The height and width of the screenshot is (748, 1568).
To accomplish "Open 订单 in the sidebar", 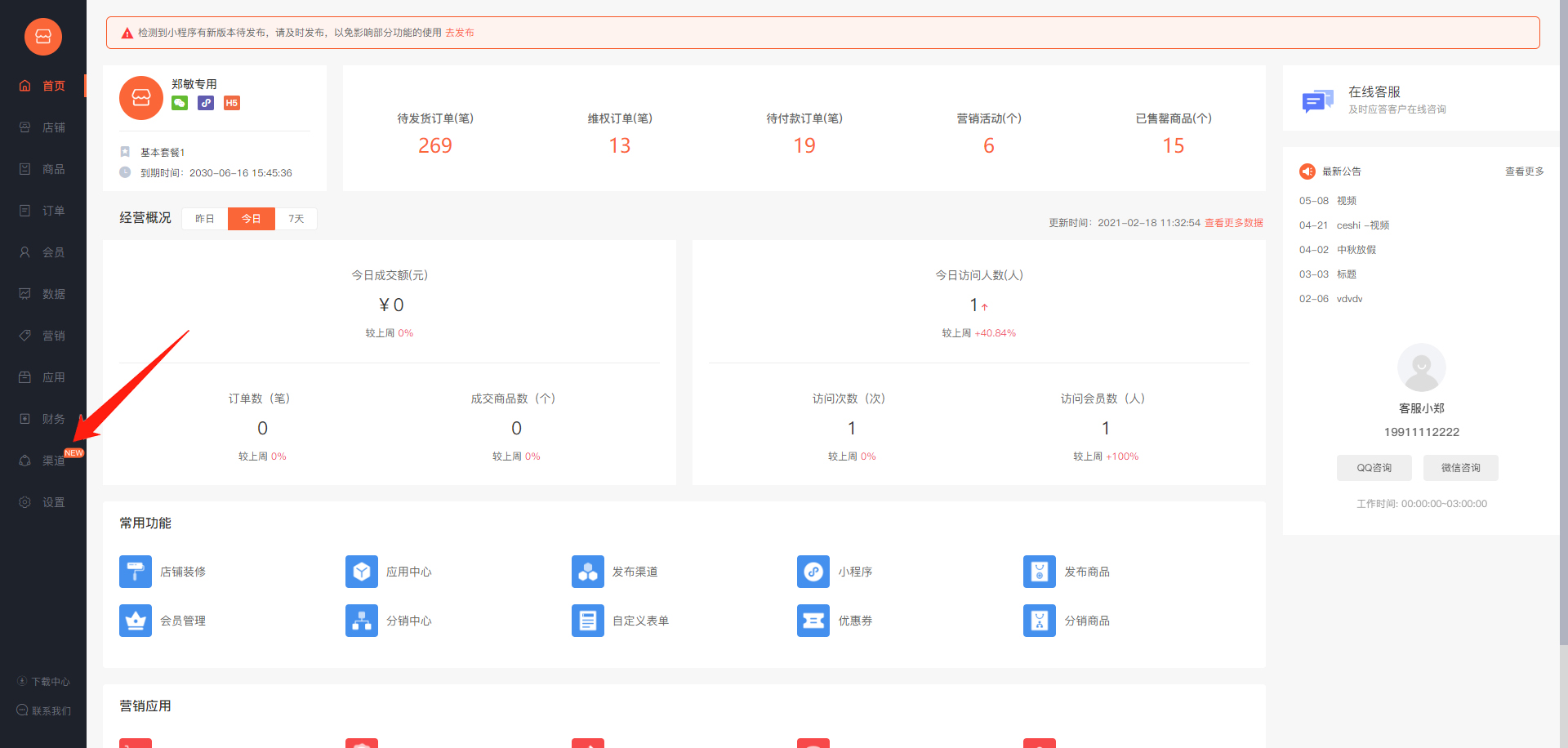I will (53, 211).
